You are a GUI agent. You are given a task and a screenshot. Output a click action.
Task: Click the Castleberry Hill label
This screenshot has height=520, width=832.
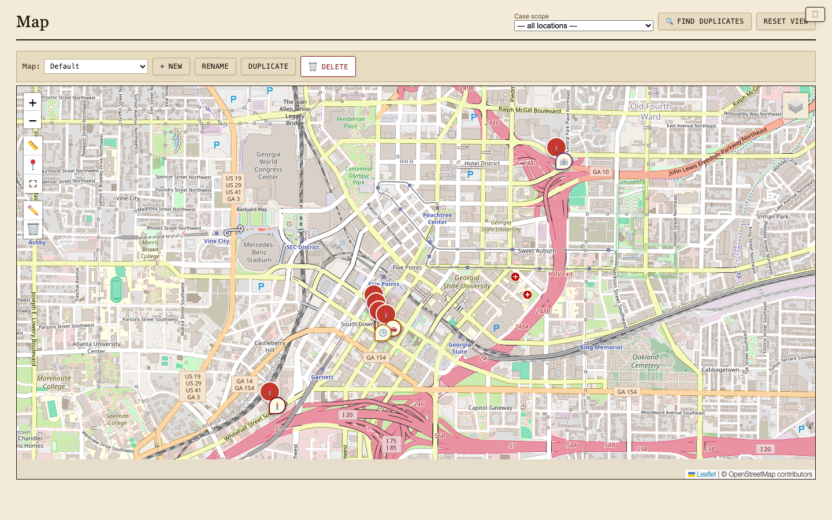coord(270,346)
